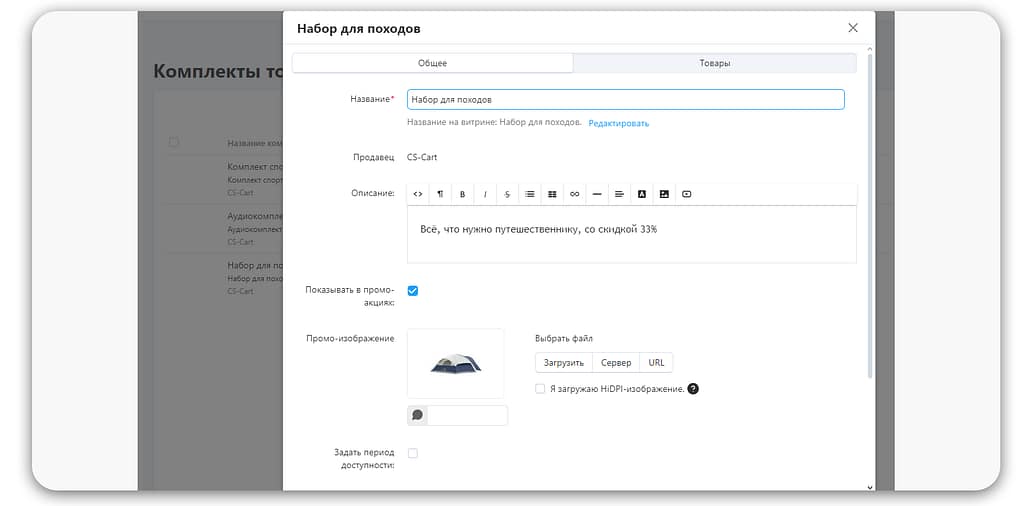
Task: Open text color picker in editor
Action: [642, 194]
